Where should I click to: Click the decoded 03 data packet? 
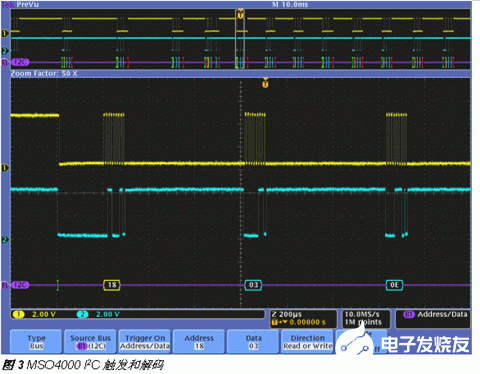point(253,285)
